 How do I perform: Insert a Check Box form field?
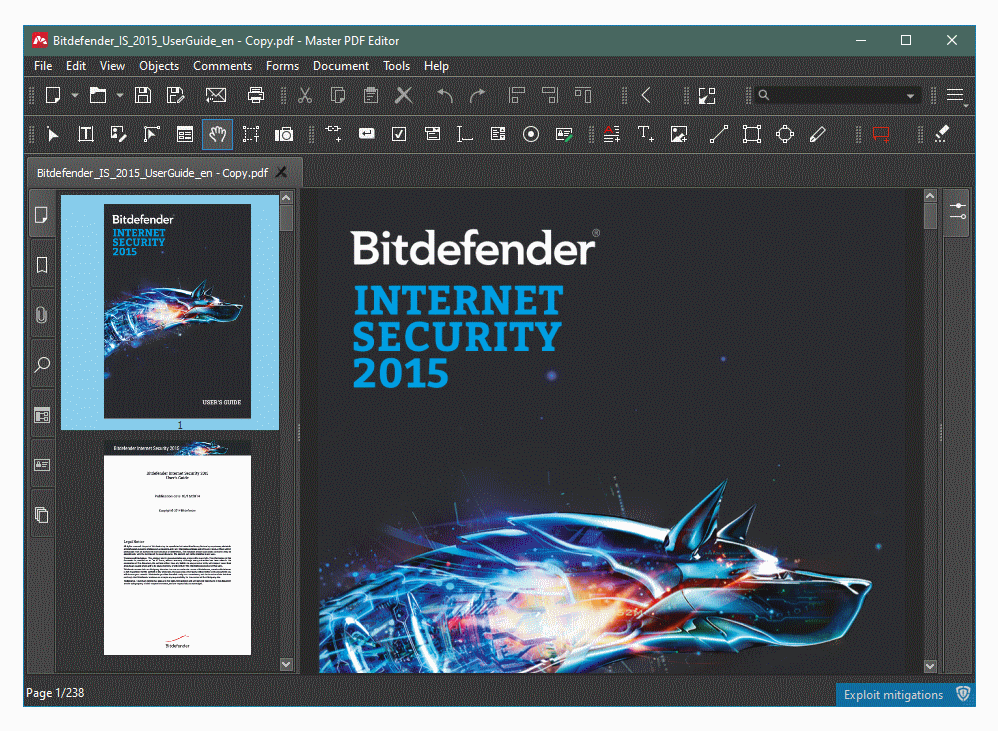(x=399, y=134)
